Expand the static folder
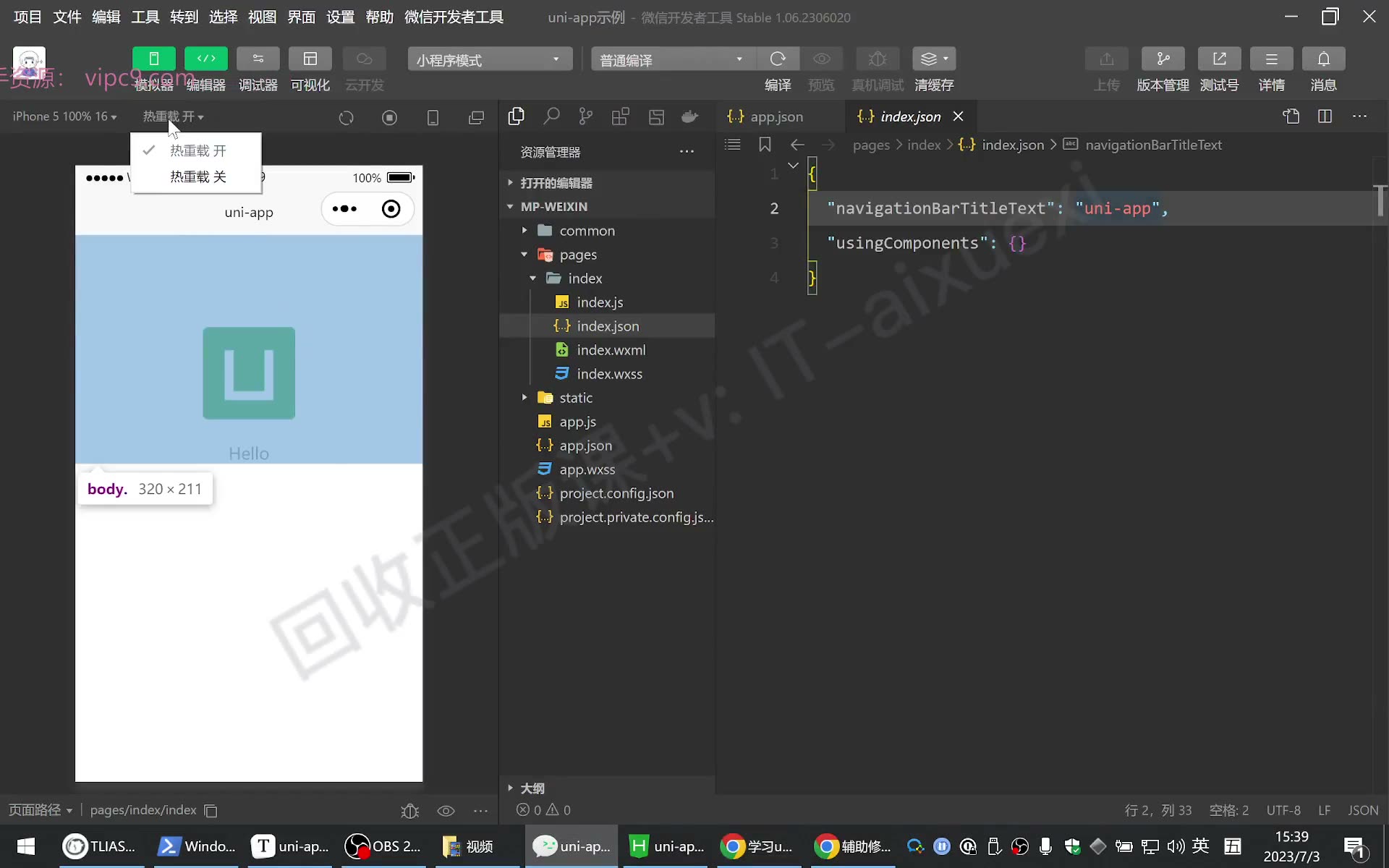The image size is (1389, 868). (x=575, y=398)
